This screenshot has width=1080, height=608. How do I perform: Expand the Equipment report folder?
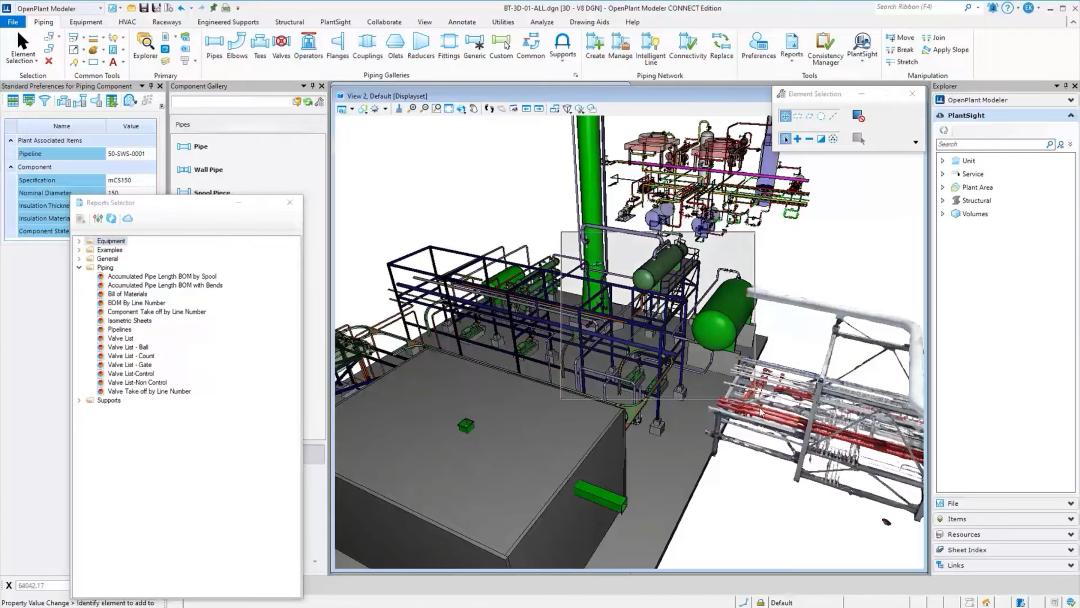[x=79, y=241]
